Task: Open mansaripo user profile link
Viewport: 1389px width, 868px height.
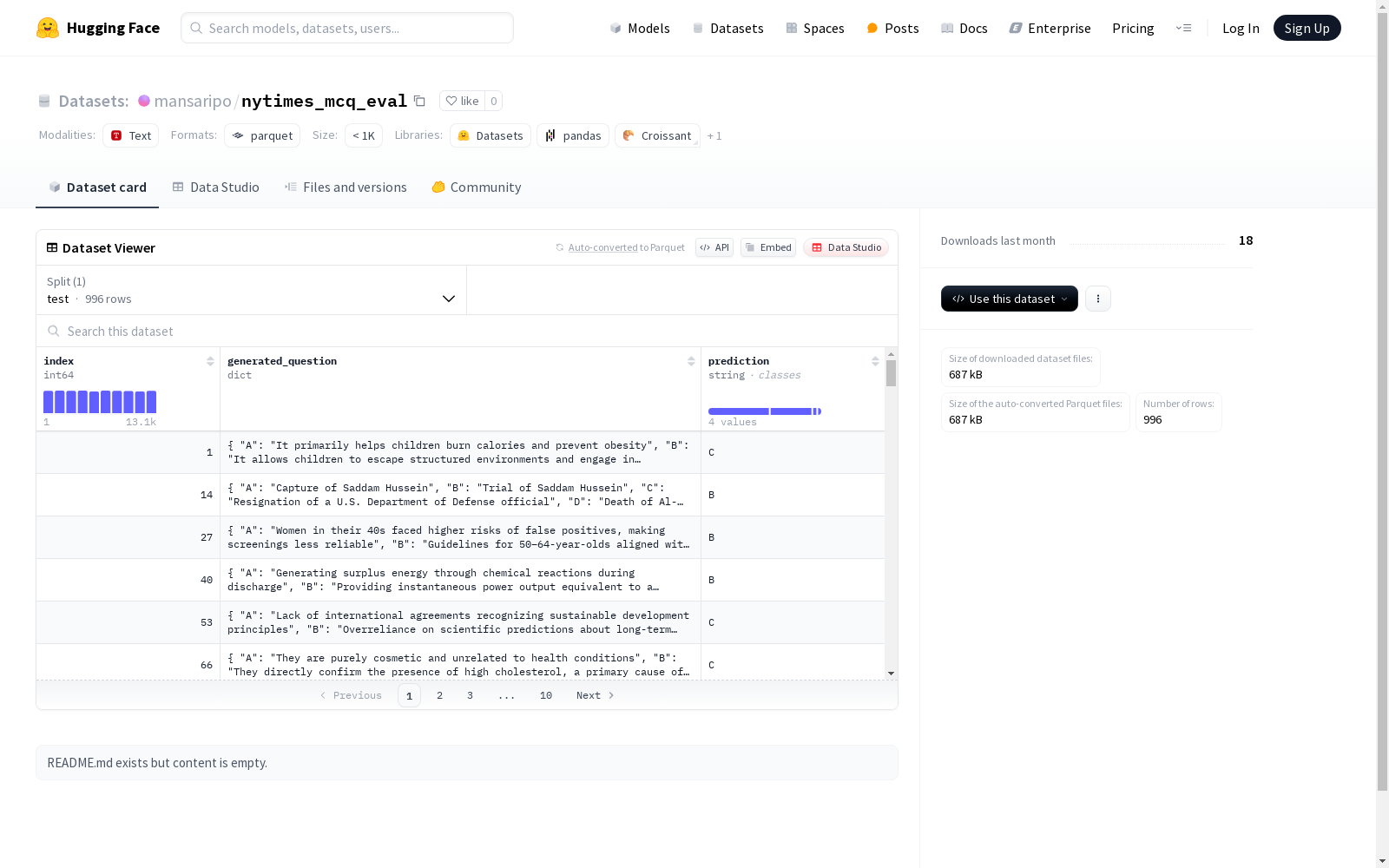Action: coord(193,101)
